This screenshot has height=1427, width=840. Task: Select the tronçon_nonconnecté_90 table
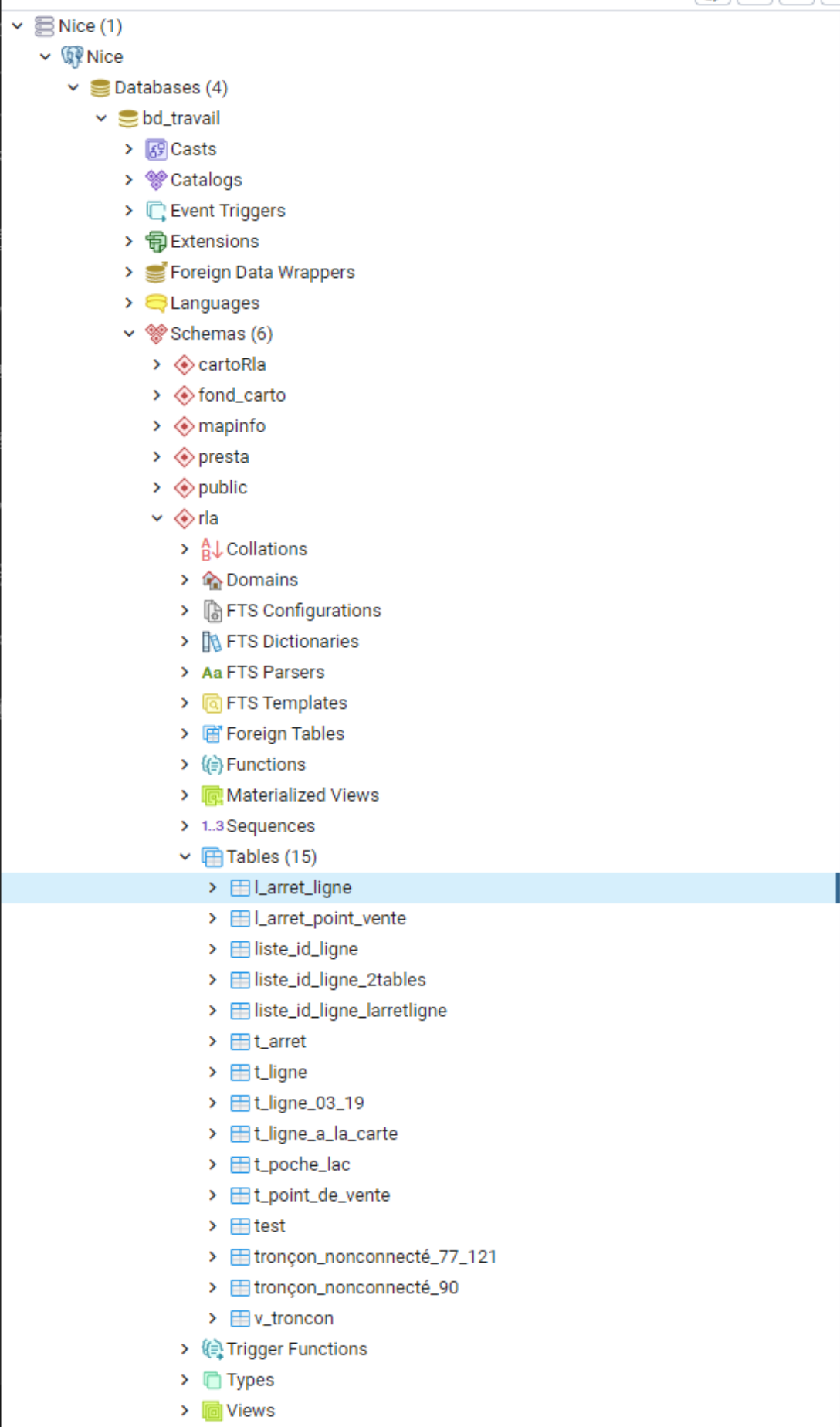click(356, 1287)
